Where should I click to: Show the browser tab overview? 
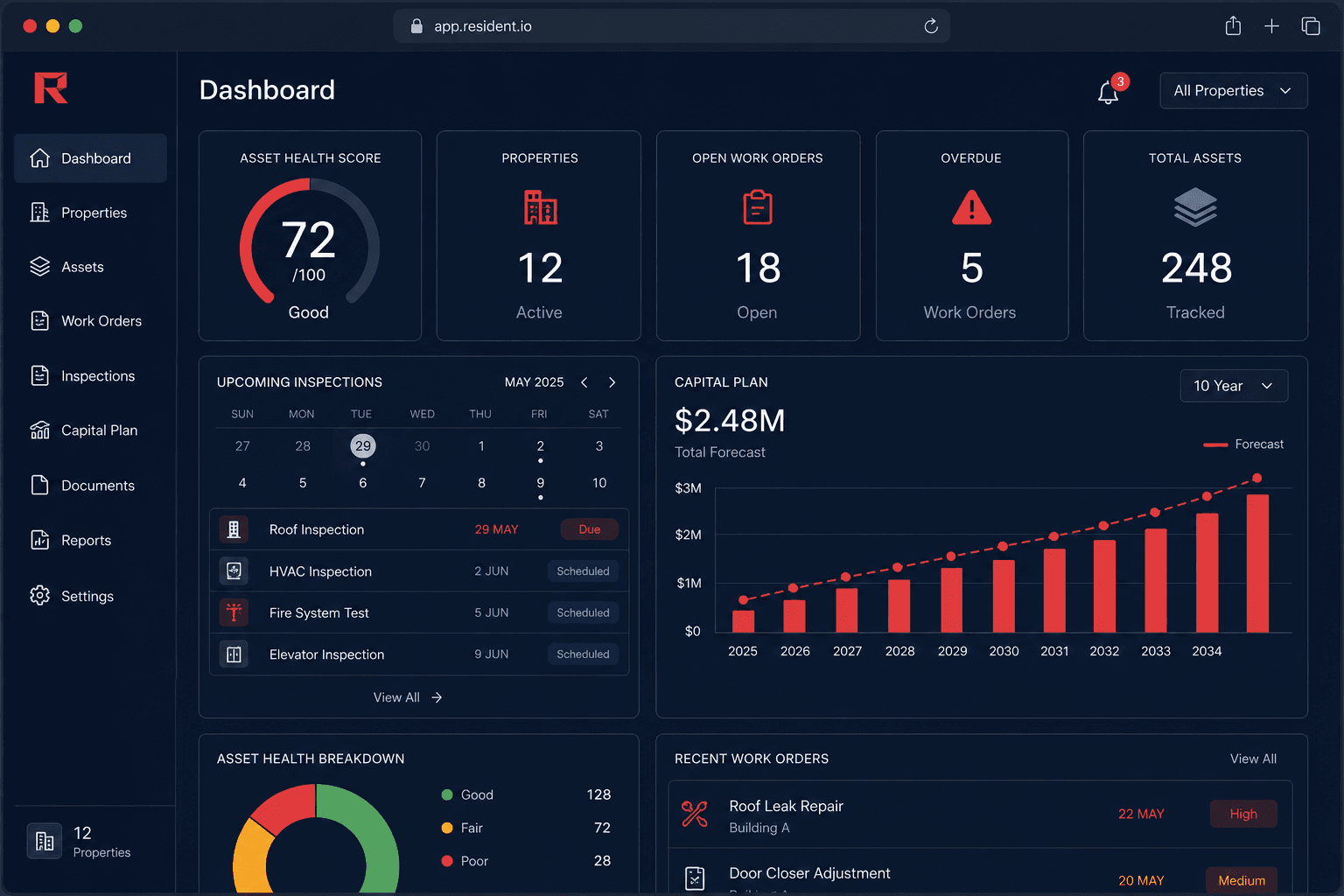pos(1310,26)
